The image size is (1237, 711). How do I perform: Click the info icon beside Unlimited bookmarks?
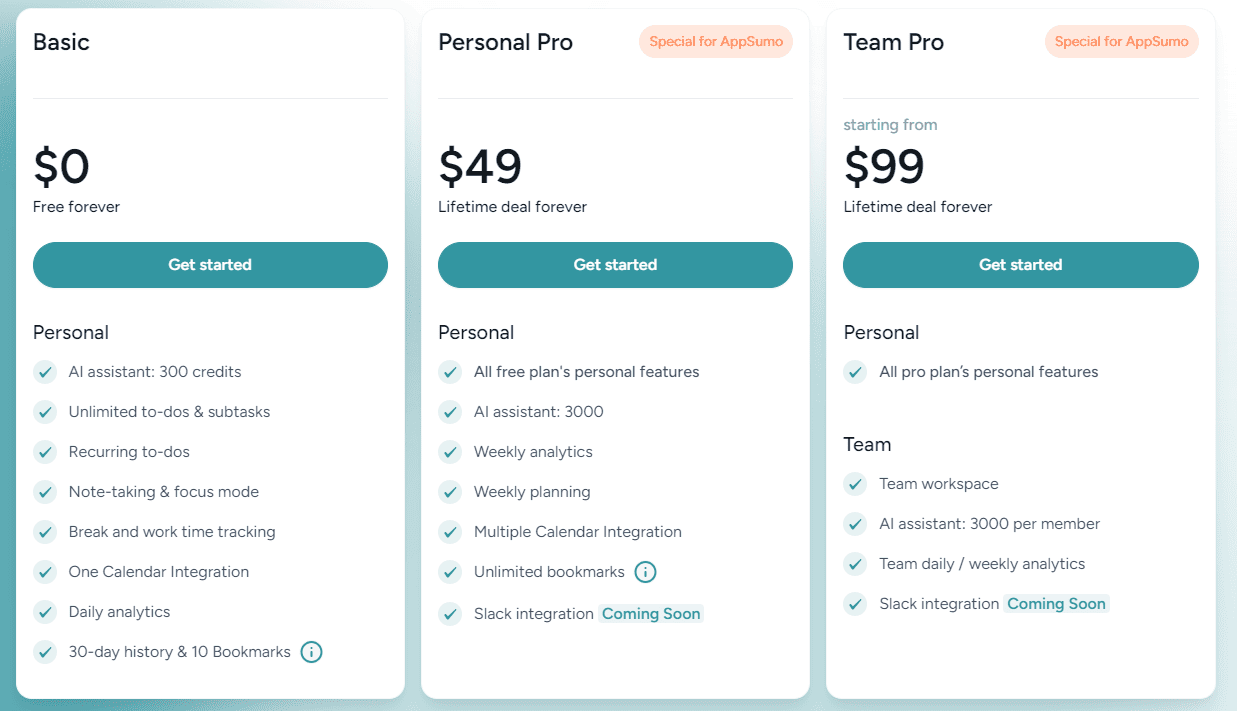point(645,572)
